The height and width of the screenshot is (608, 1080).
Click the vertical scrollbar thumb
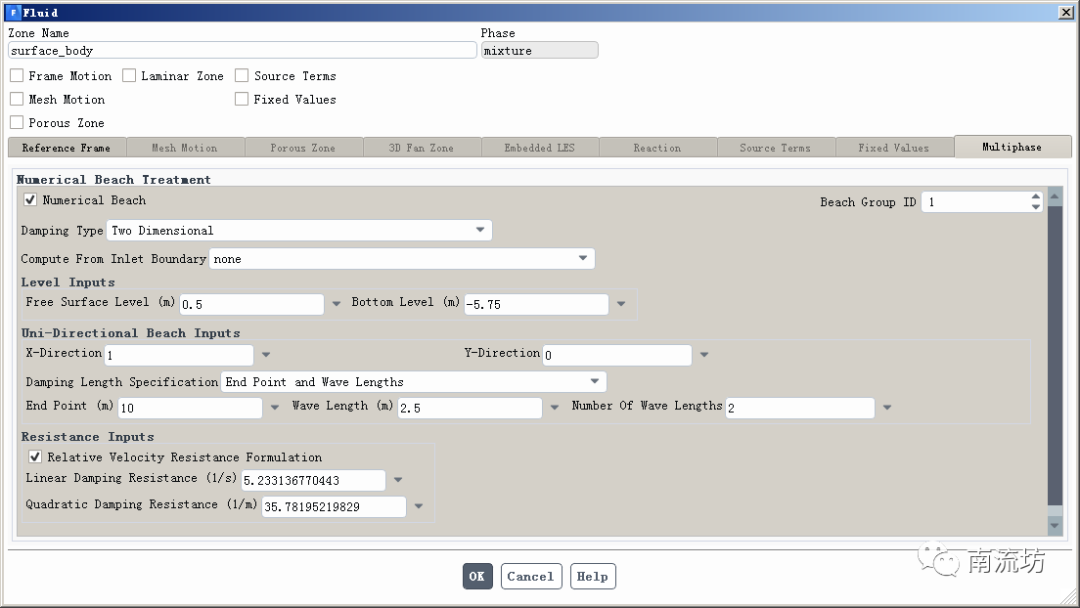1055,355
